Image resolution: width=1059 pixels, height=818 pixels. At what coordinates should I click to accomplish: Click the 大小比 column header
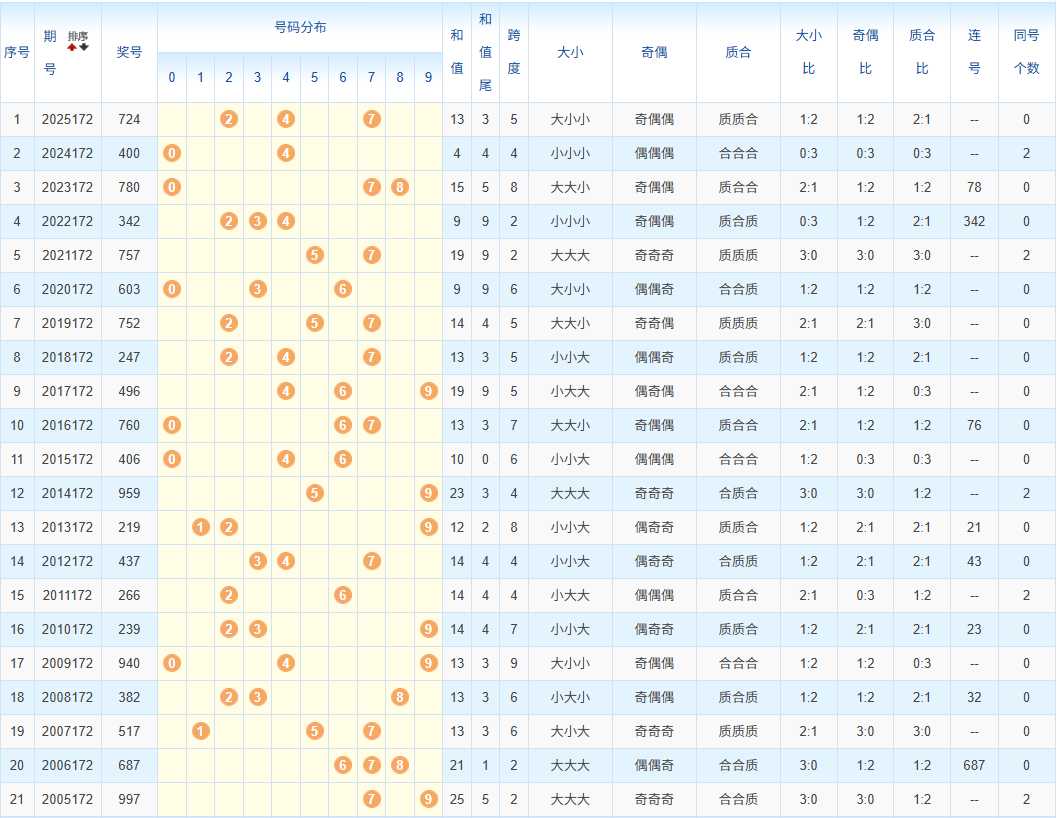(808, 52)
